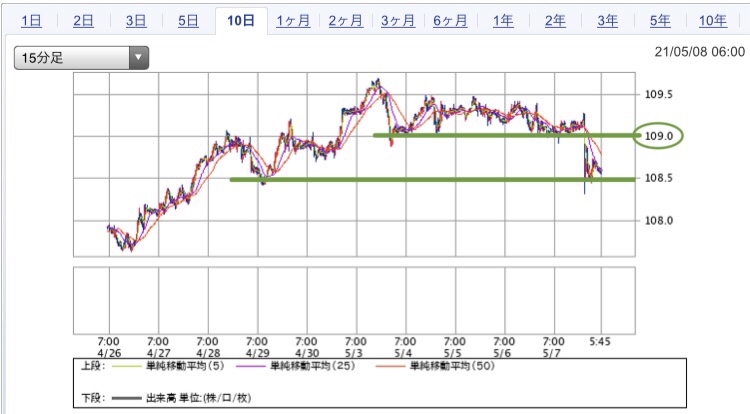Click the 5/4 date axis label
The width and height of the screenshot is (750, 414).
(x=403, y=353)
